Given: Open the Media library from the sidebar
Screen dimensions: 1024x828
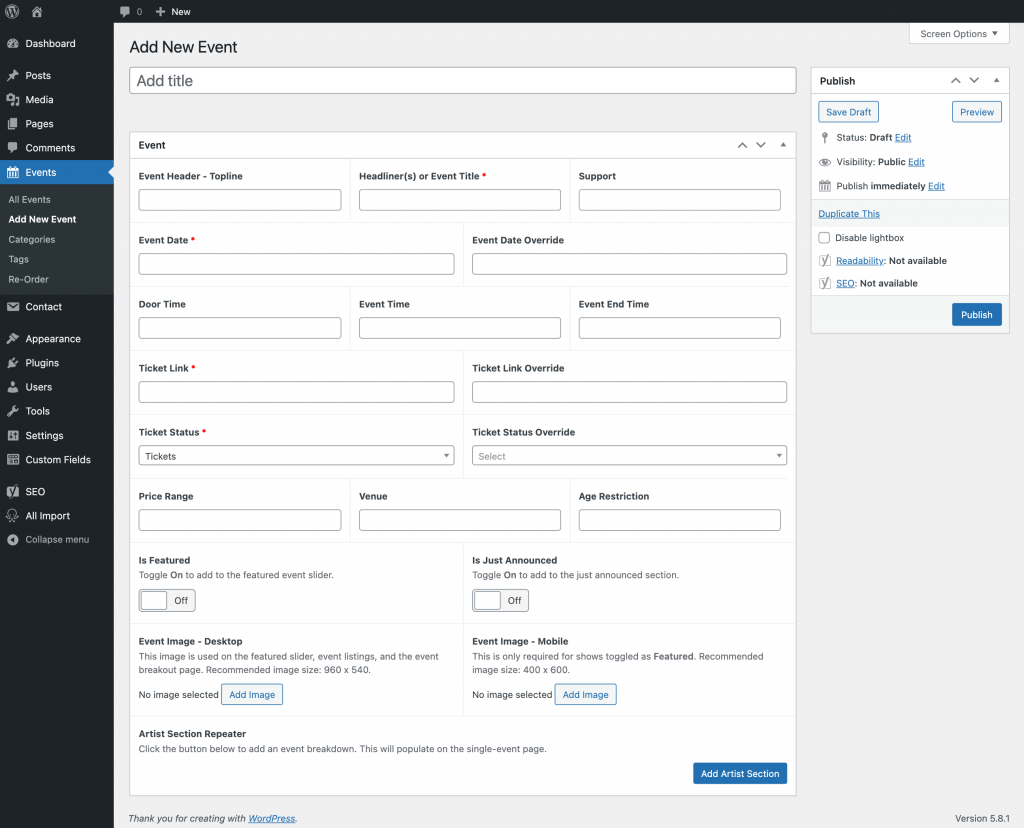Looking at the screenshot, I should pos(40,99).
